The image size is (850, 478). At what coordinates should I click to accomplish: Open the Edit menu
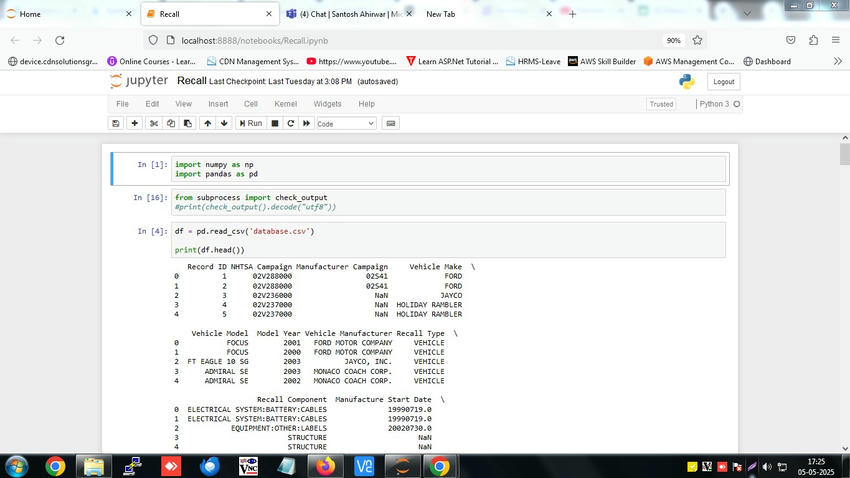click(152, 104)
